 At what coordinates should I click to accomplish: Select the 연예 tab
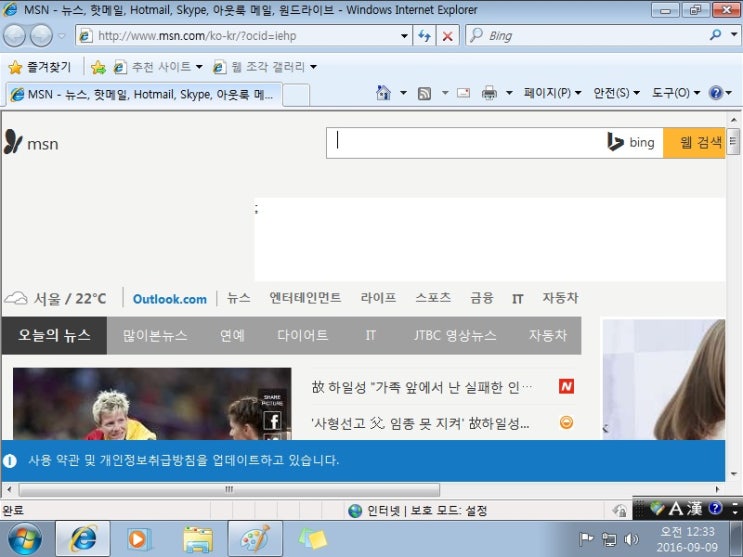click(232, 336)
